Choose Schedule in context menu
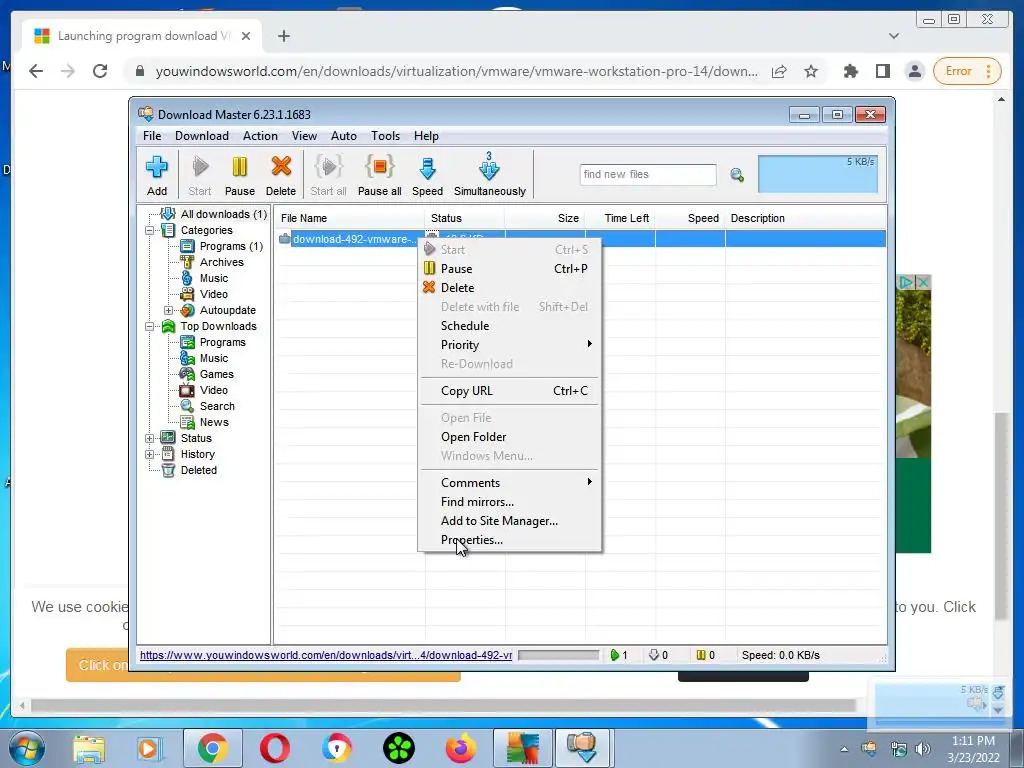This screenshot has height=768, width=1024. coord(509,325)
